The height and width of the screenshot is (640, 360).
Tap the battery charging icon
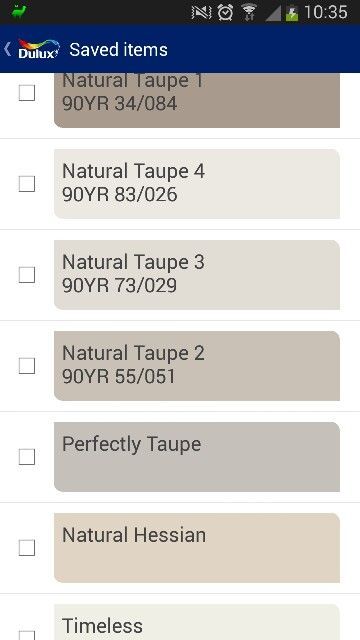pos(292,13)
